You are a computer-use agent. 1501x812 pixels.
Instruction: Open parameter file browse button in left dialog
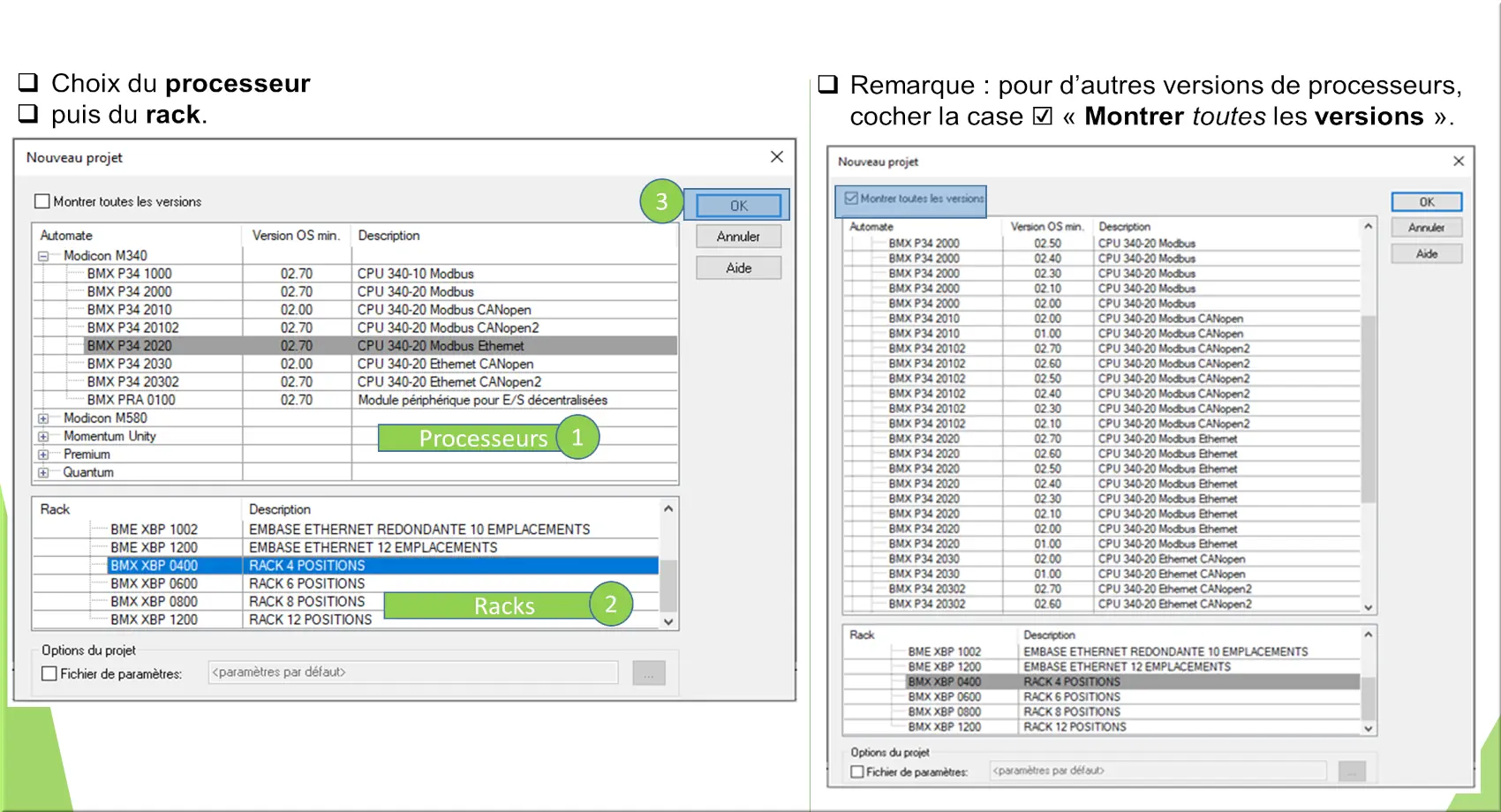(x=649, y=673)
